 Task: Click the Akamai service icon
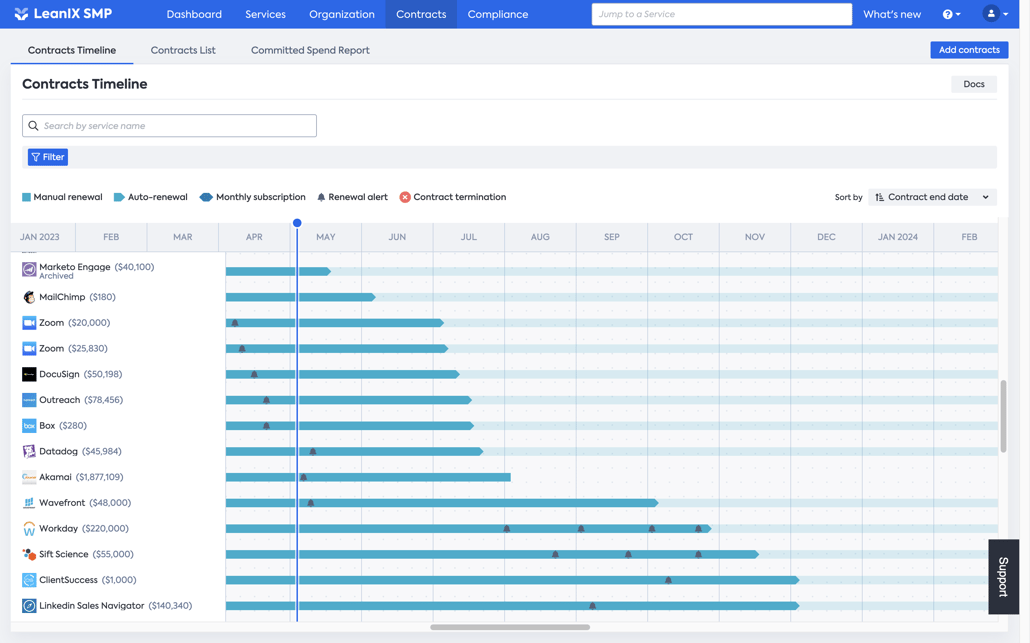pyautogui.click(x=29, y=477)
